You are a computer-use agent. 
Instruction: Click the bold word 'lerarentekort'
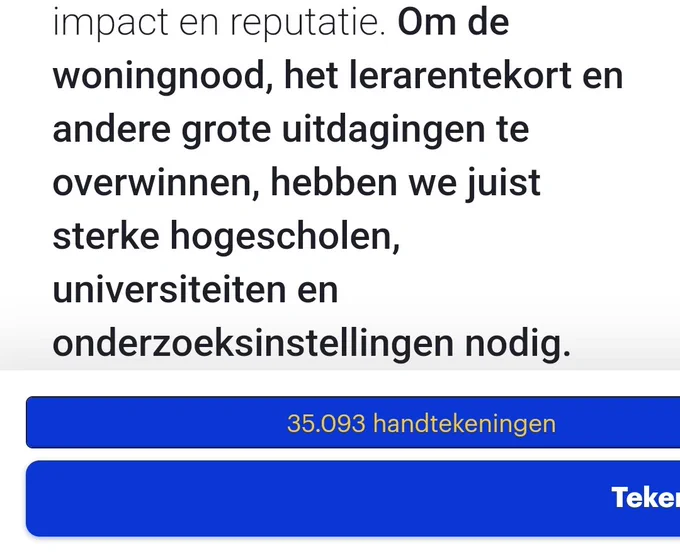point(460,75)
